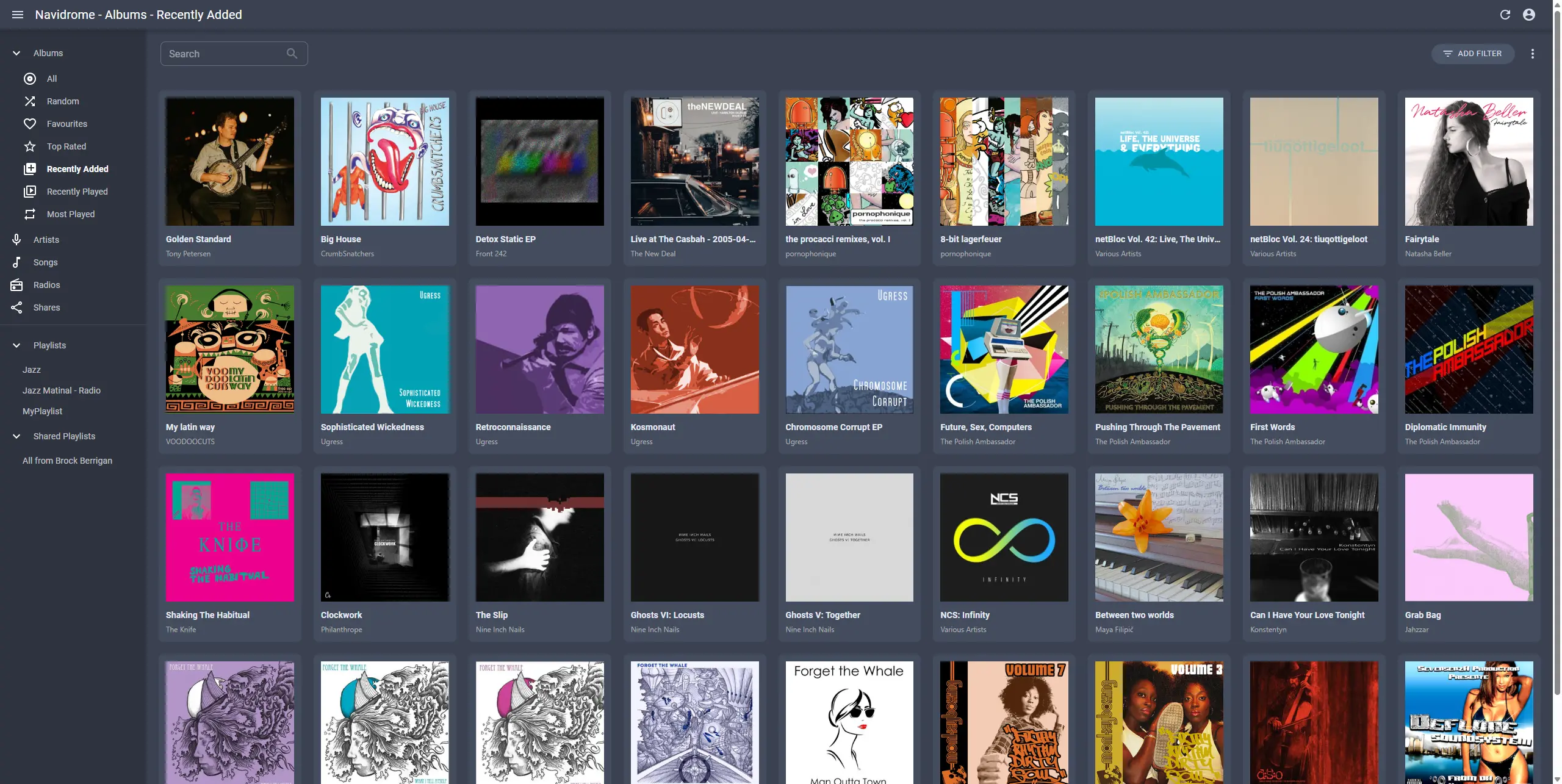Open Big House album cover

[x=385, y=162]
